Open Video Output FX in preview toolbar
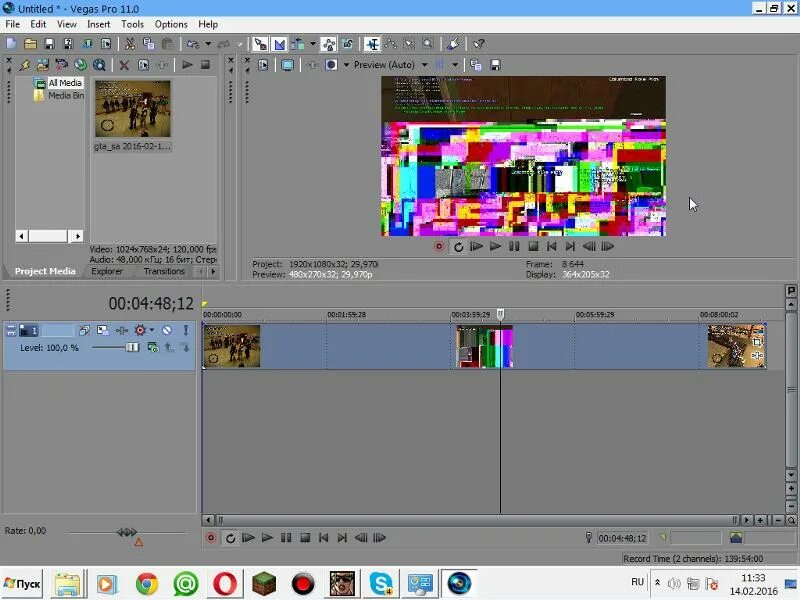 click(312, 65)
